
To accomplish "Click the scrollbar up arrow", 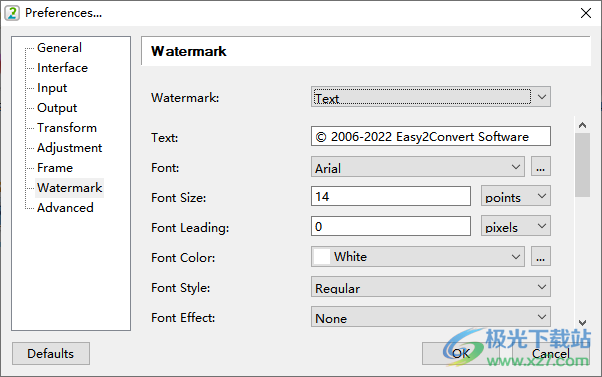I will (x=582, y=125).
